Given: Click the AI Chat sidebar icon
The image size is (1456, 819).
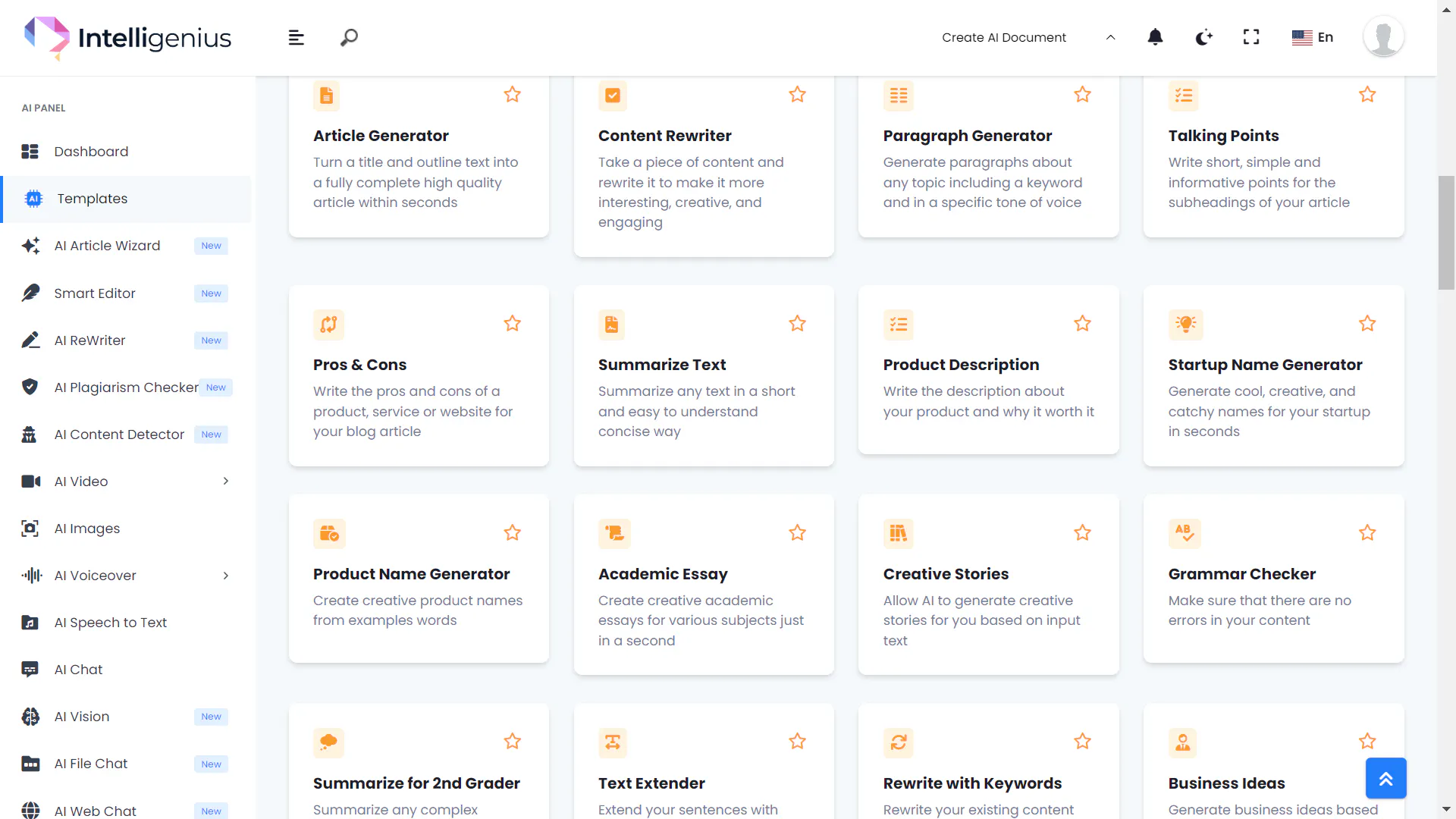Looking at the screenshot, I should point(30,670).
